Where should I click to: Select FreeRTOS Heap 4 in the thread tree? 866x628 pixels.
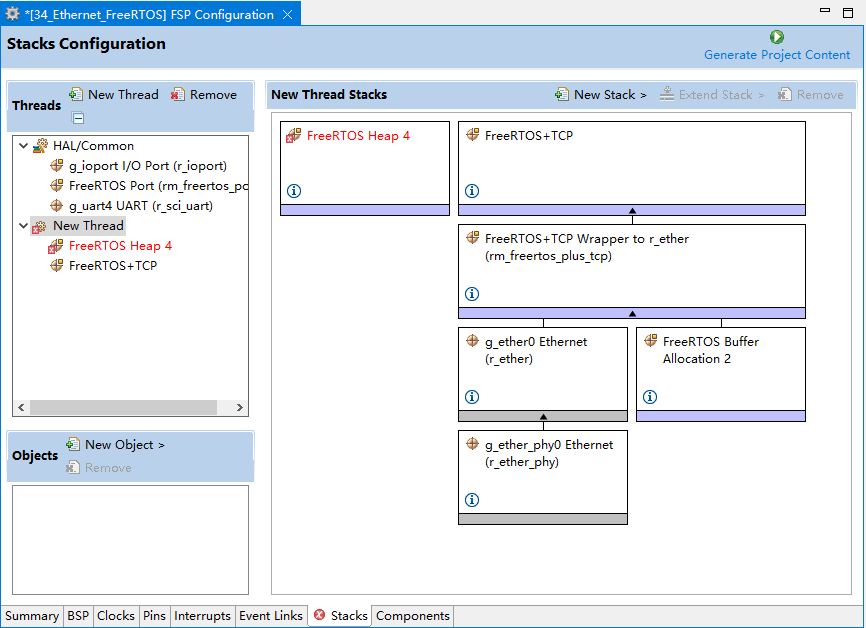[x=110, y=246]
